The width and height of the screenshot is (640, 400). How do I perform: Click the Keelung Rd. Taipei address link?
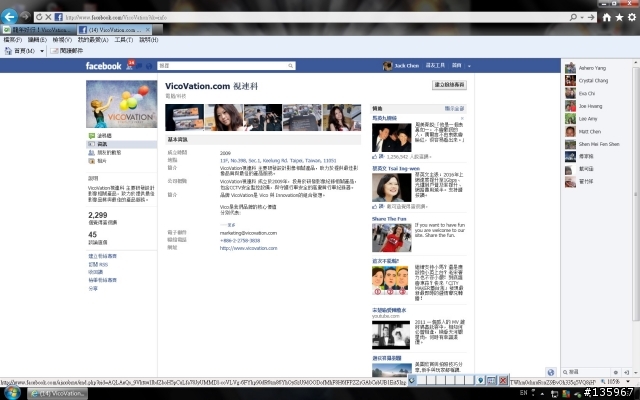pyautogui.click(x=278, y=161)
